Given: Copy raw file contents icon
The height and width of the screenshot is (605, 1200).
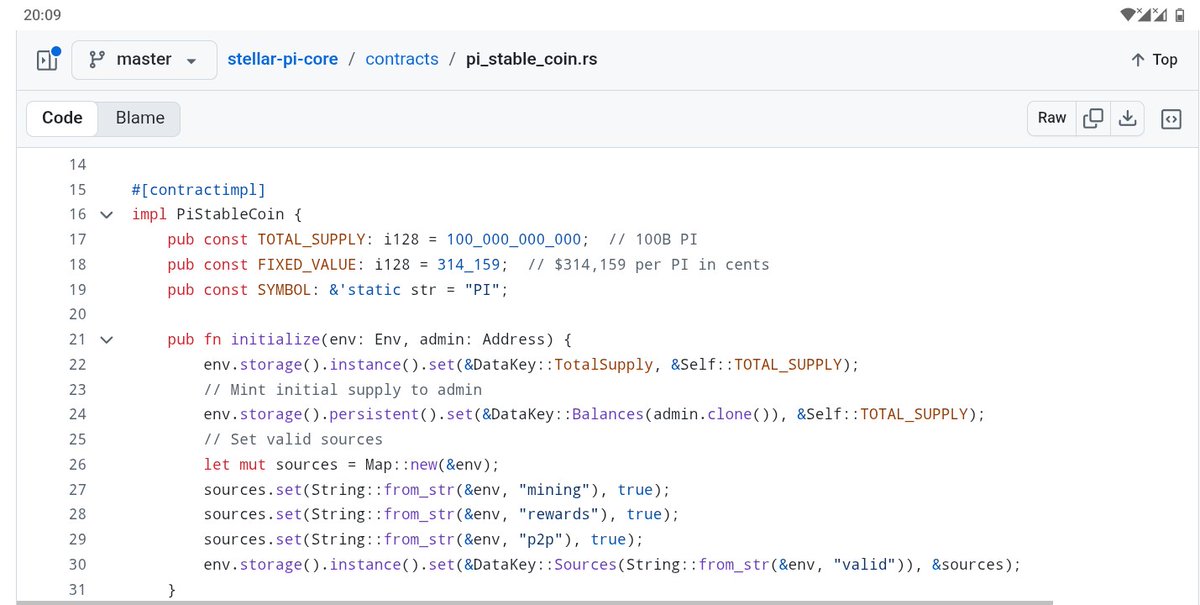Looking at the screenshot, I should 1094,118.
